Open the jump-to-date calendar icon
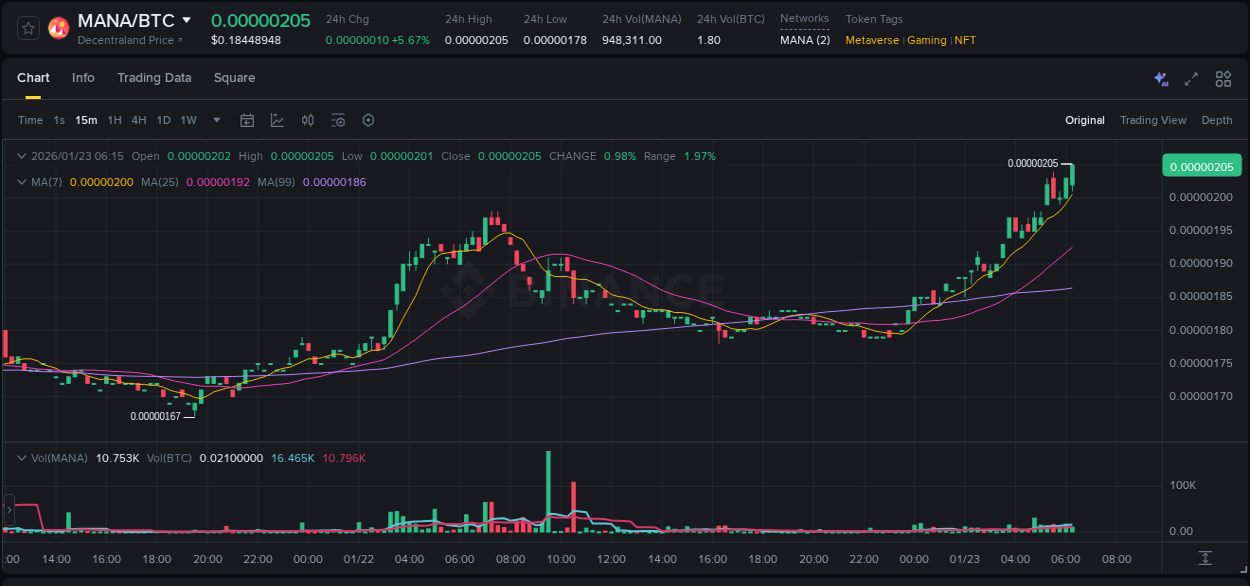The image size is (1250, 586). click(247, 120)
